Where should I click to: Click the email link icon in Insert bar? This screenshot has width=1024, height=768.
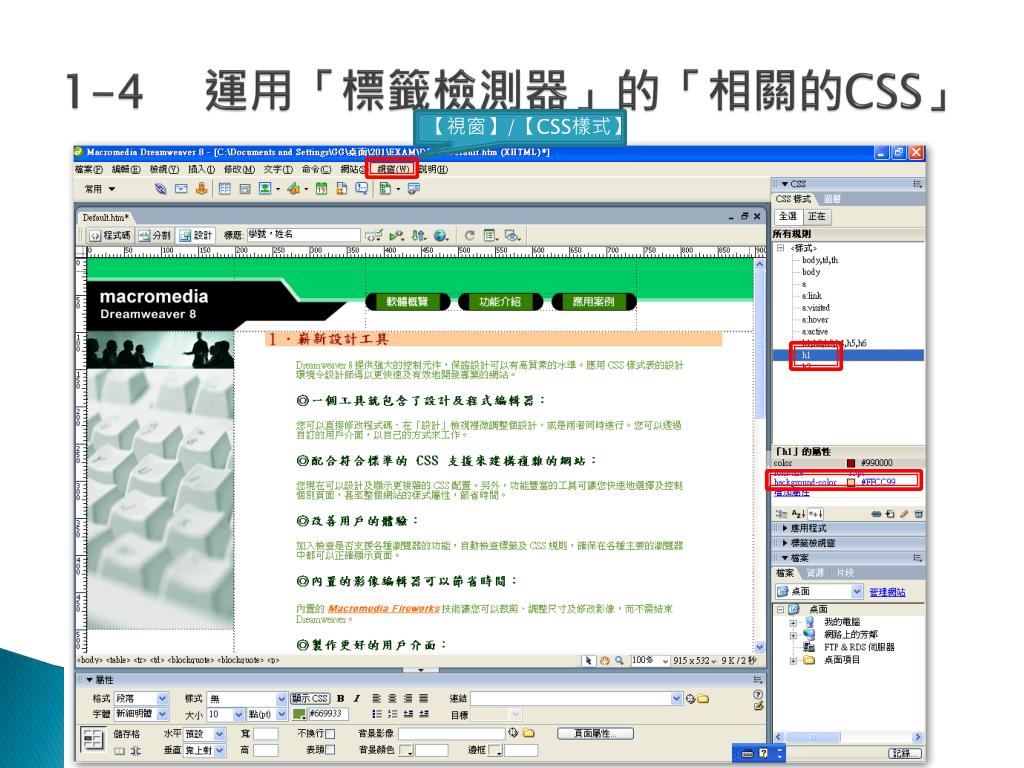(x=181, y=189)
